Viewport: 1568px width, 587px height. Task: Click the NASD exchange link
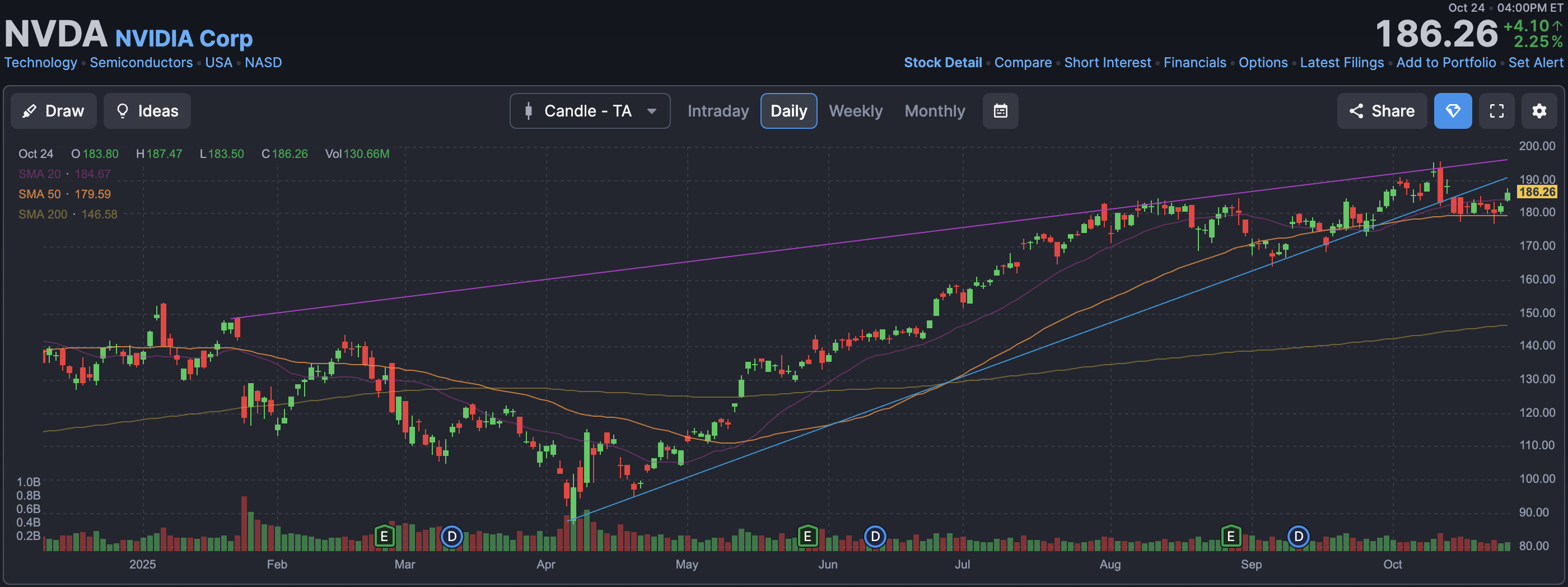click(x=263, y=63)
